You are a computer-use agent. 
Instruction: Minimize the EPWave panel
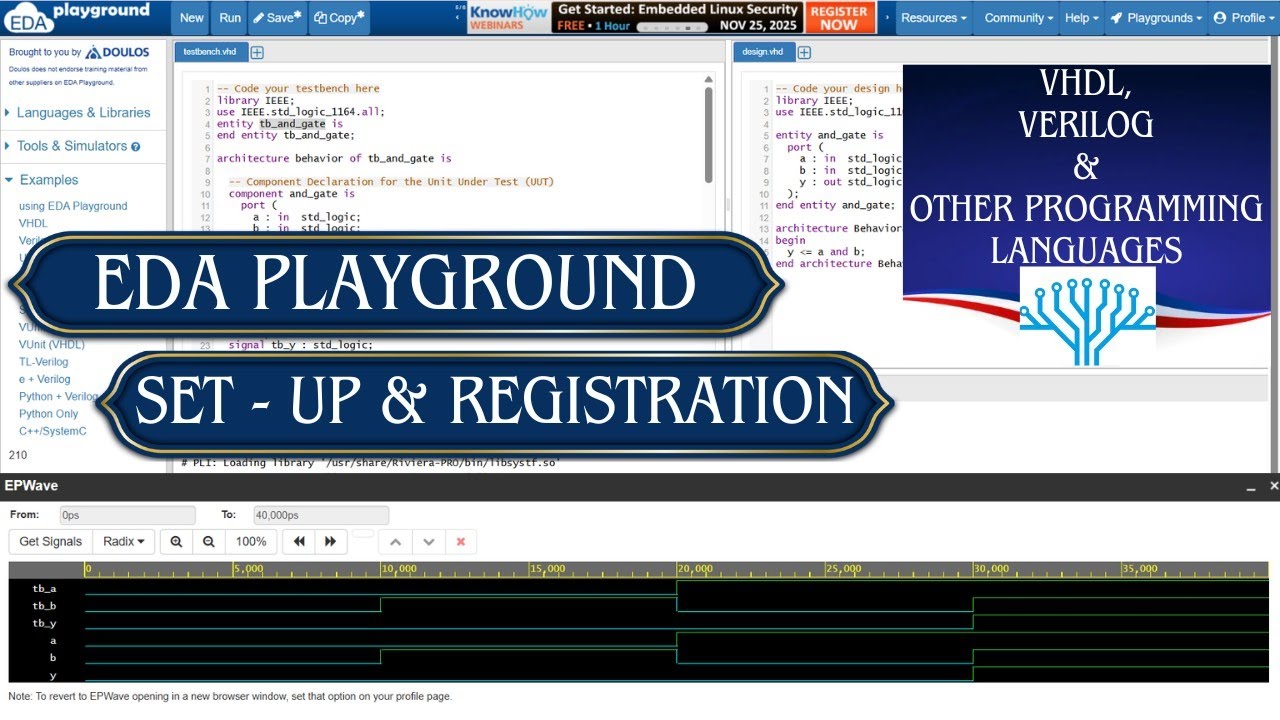click(1251, 486)
